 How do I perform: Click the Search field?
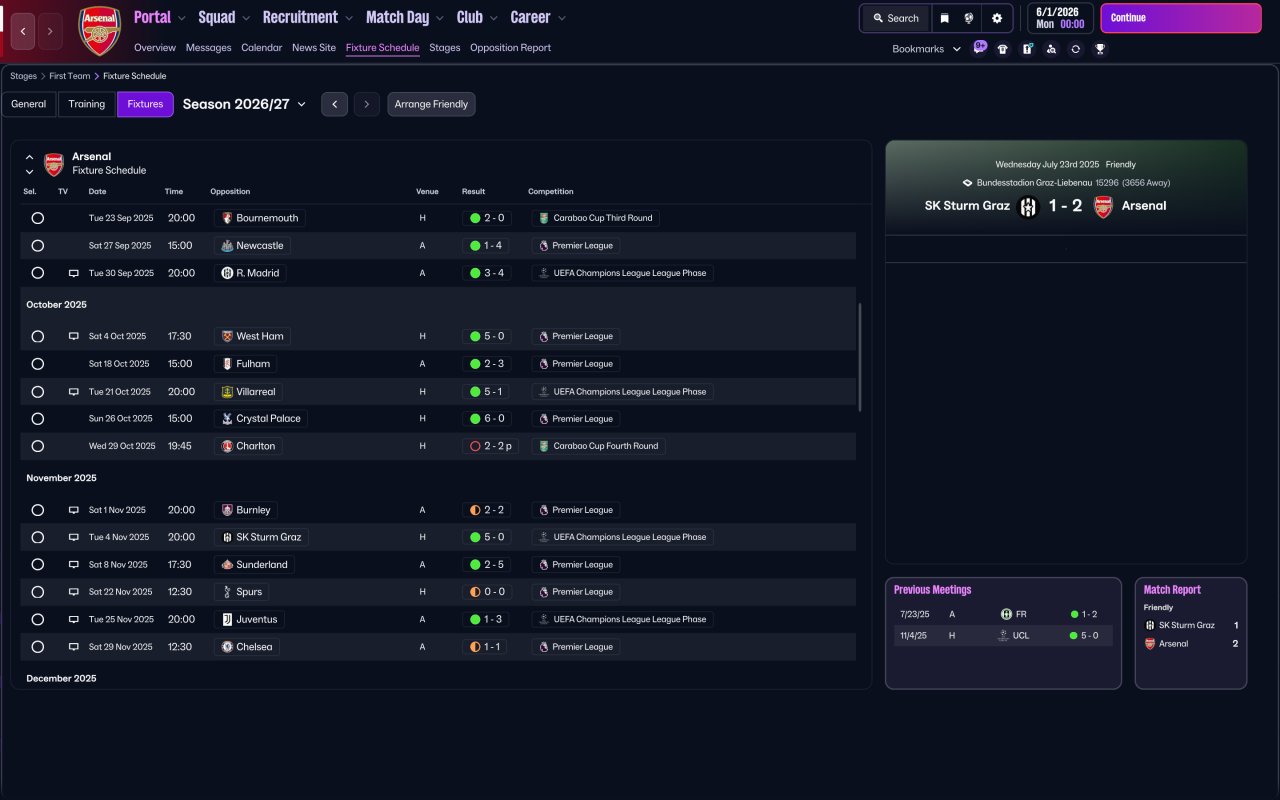click(896, 18)
